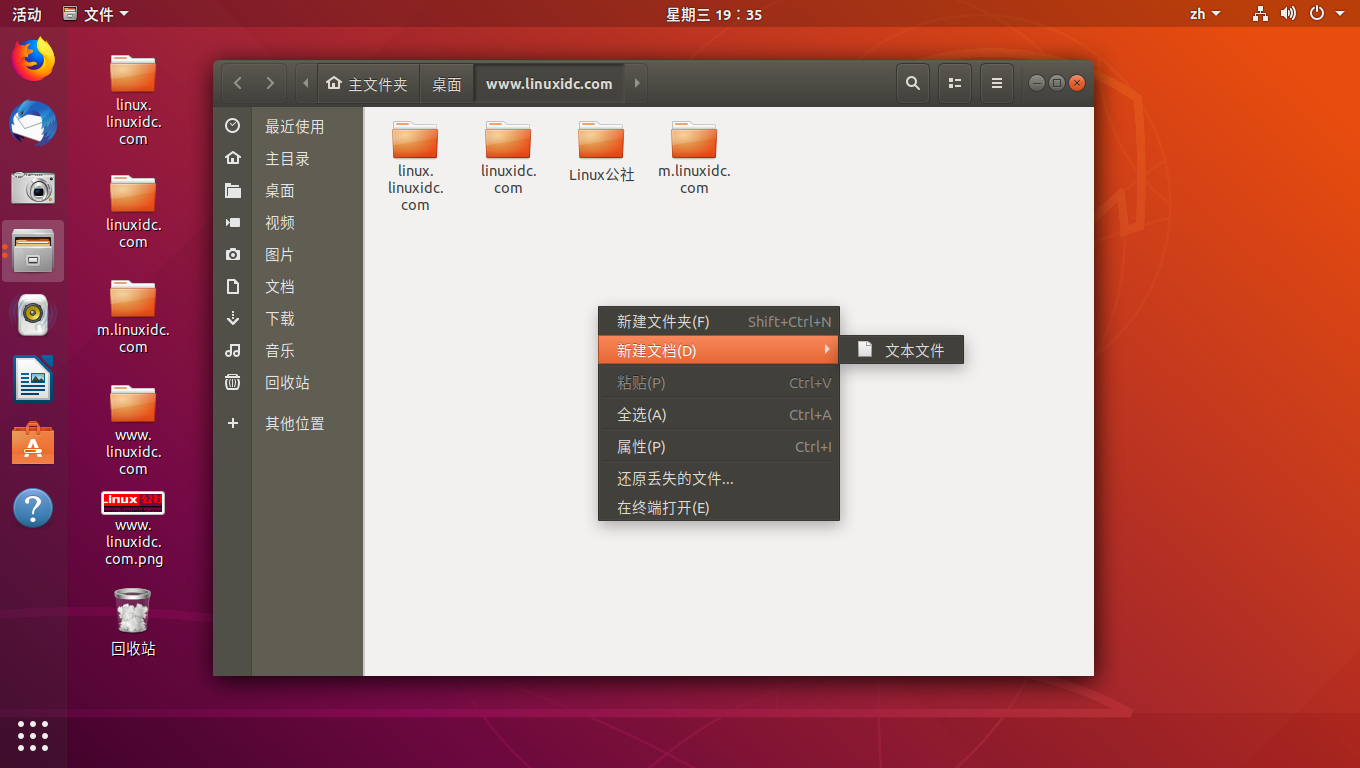Click 主文件夹 path bar button

pos(367,84)
